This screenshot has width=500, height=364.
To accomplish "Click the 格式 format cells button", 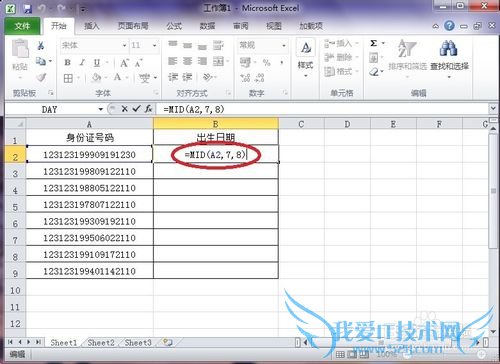I will [x=341, y=71].
